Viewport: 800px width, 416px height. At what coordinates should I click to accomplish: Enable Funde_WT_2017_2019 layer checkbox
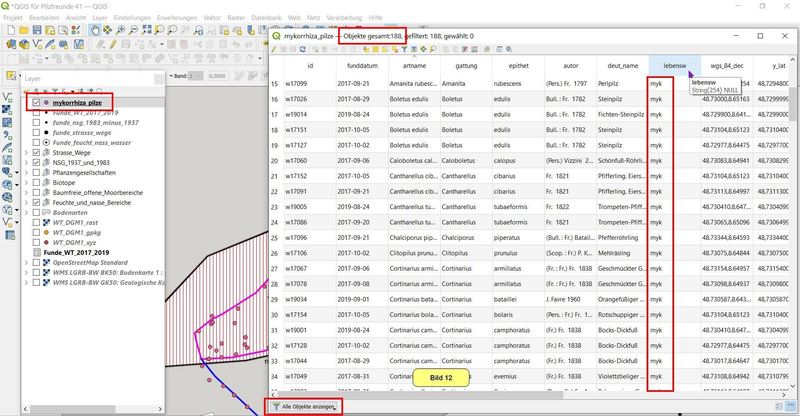click(x=36, y=113)
